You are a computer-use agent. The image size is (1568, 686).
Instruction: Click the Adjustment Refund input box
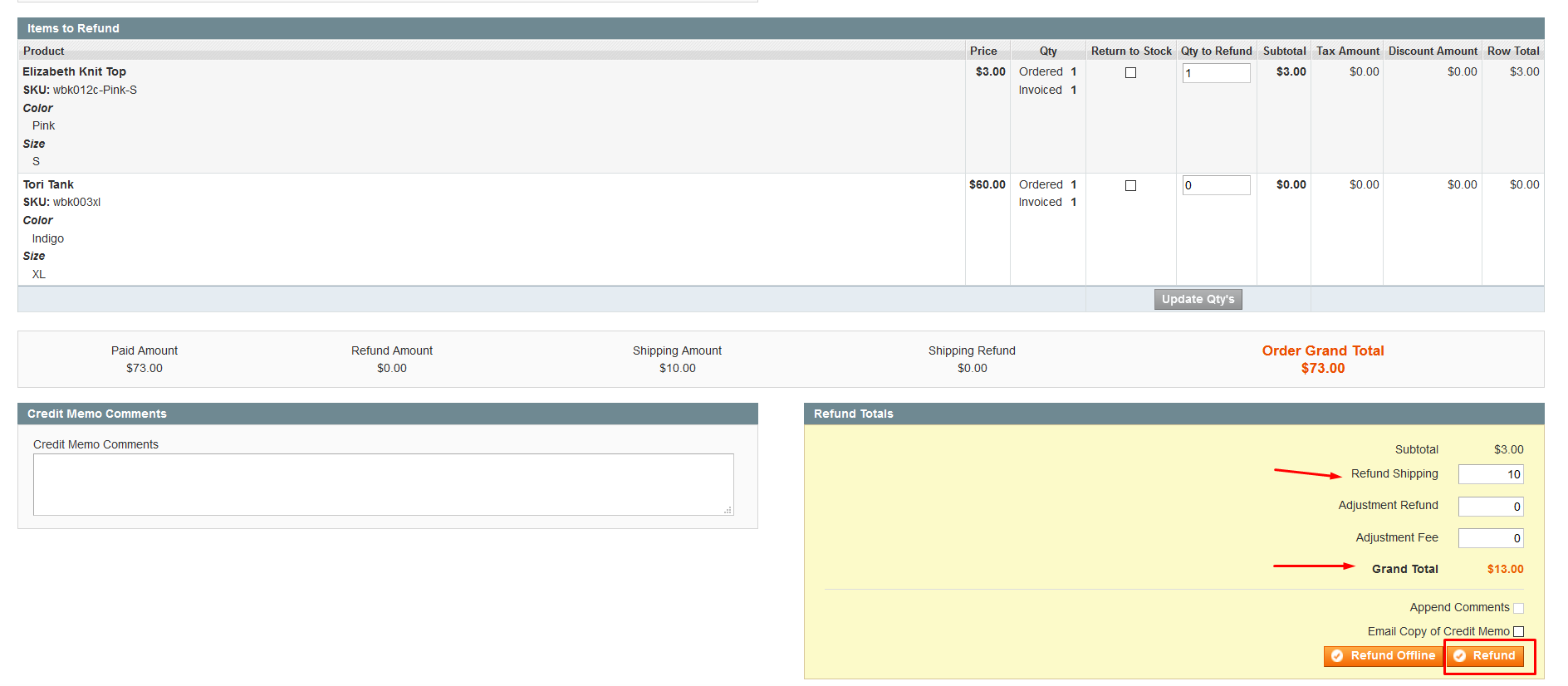(x=1490, y=507)
